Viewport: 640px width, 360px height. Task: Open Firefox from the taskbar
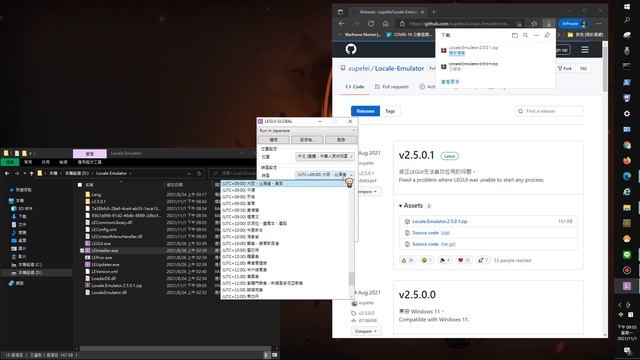coord(627,160)
